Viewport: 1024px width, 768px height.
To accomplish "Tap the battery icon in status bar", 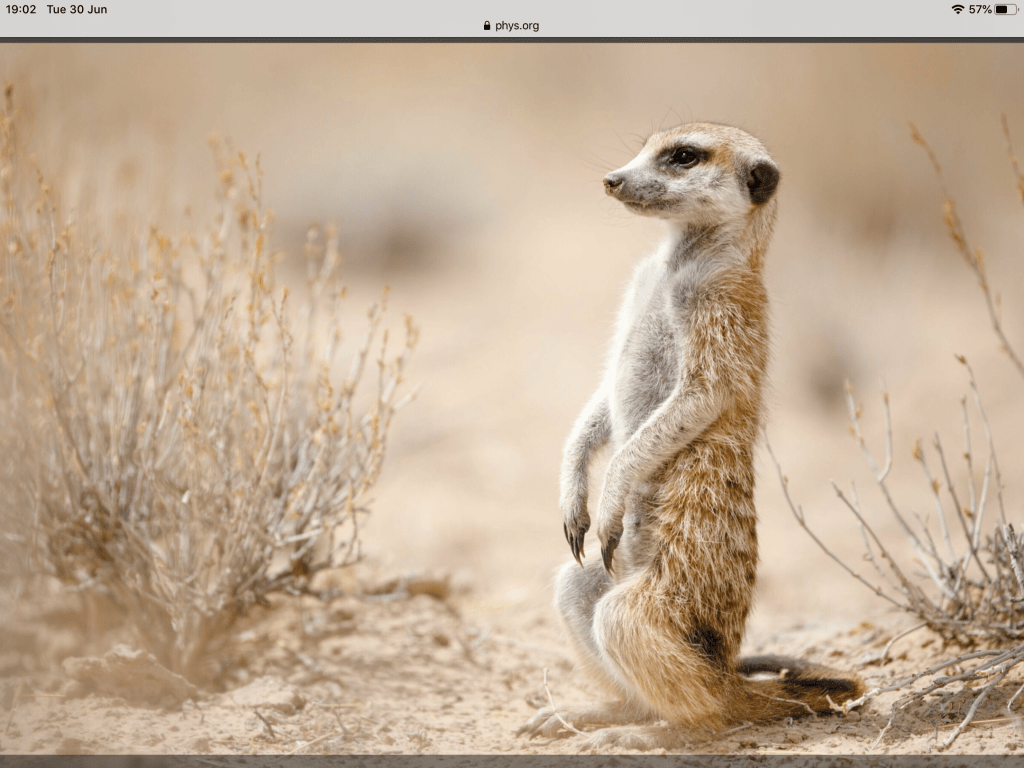I will (1005, 9).
